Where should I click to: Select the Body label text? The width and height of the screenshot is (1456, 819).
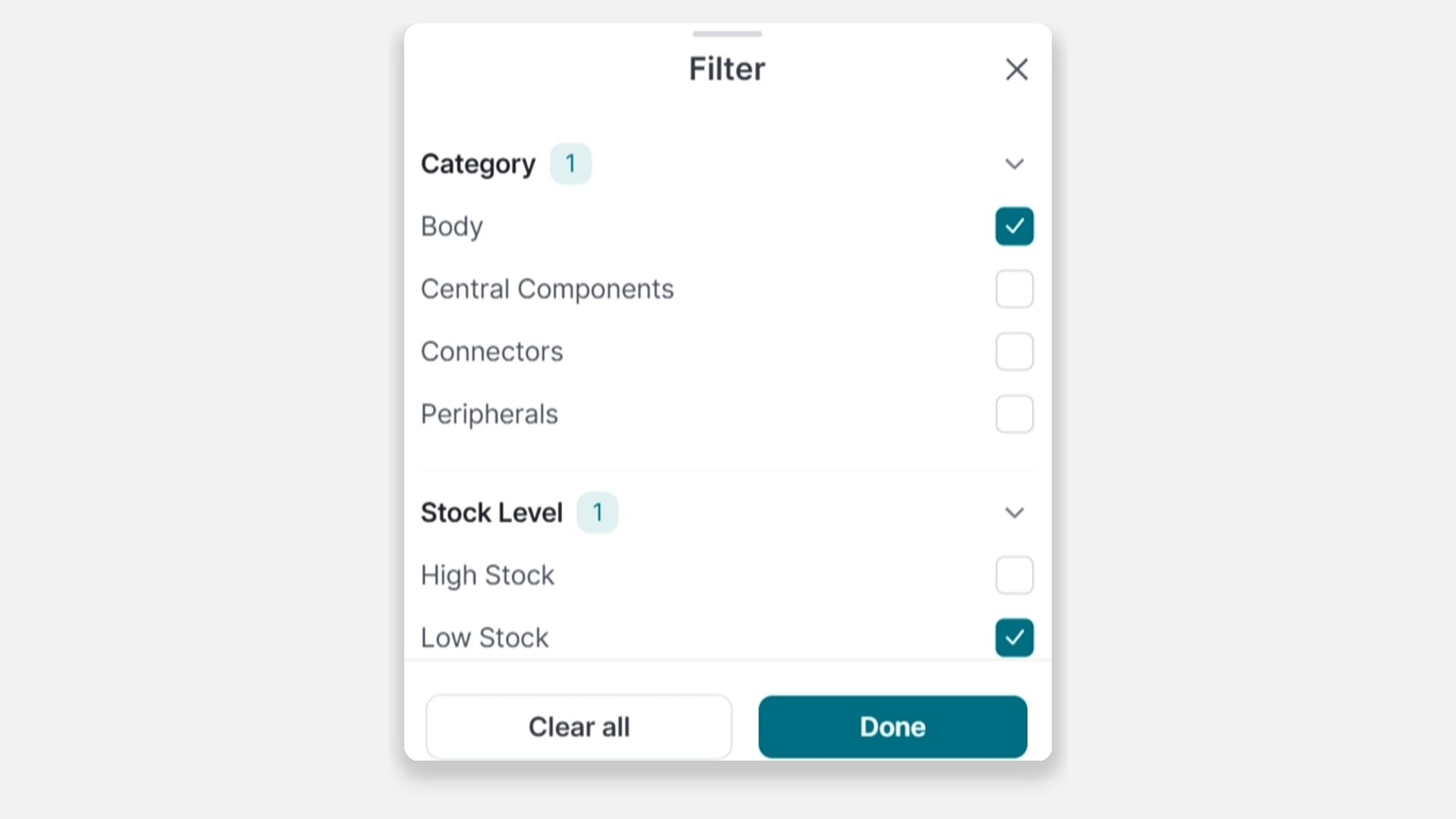(x=452, y=226)
